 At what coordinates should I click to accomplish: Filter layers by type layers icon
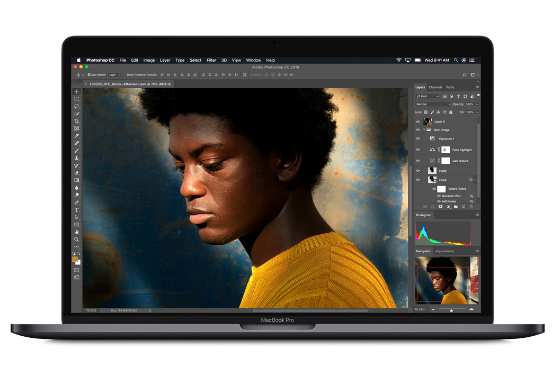458,96
